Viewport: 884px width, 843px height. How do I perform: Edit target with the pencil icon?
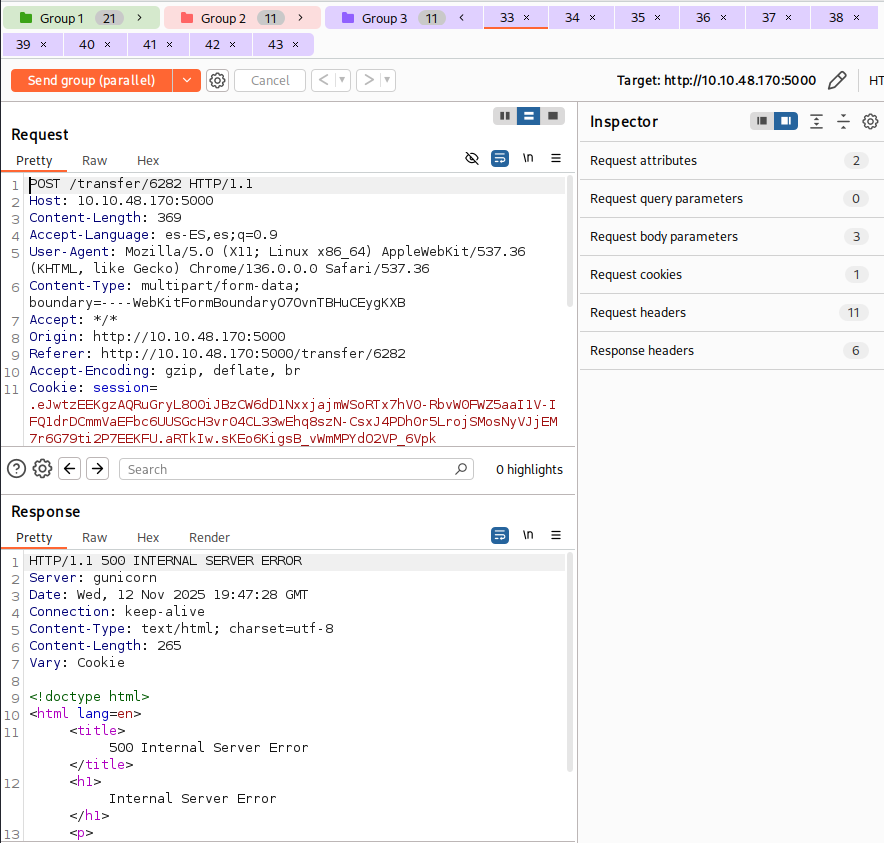point(837,81)
